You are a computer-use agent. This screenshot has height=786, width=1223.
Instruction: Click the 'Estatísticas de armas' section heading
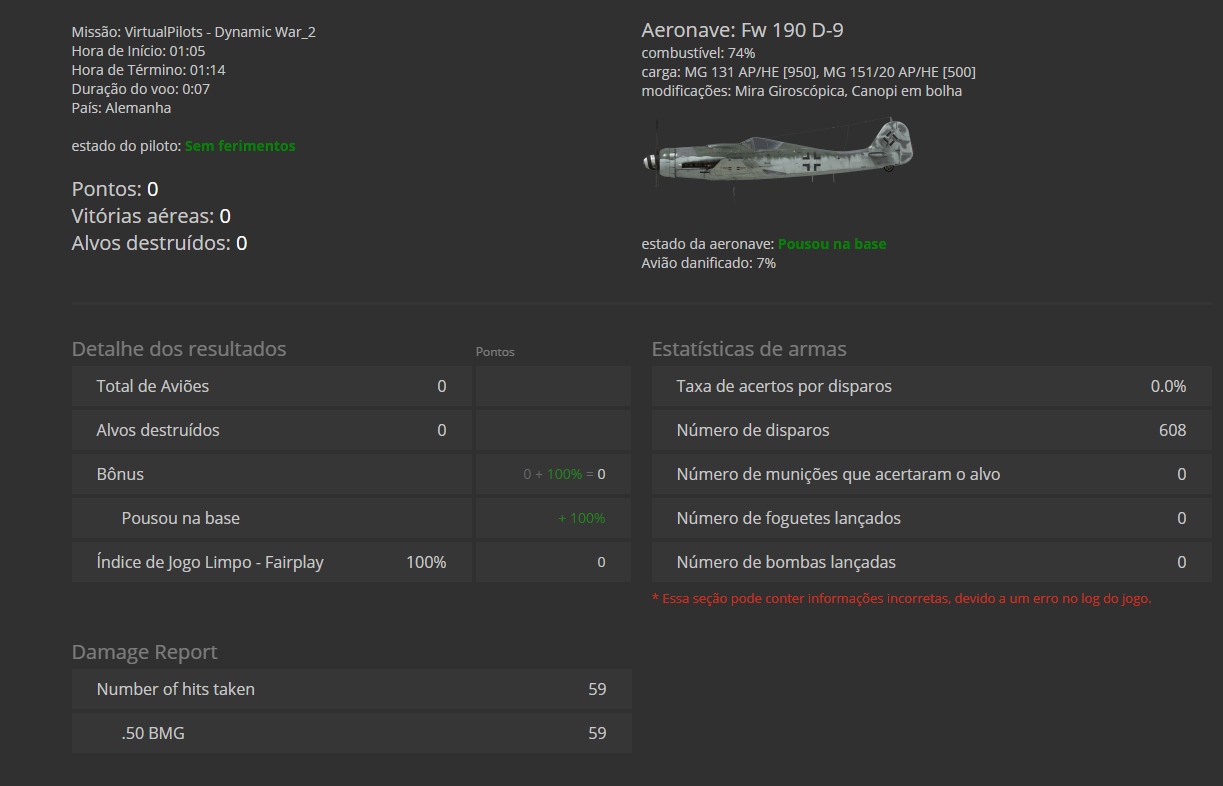749,349
